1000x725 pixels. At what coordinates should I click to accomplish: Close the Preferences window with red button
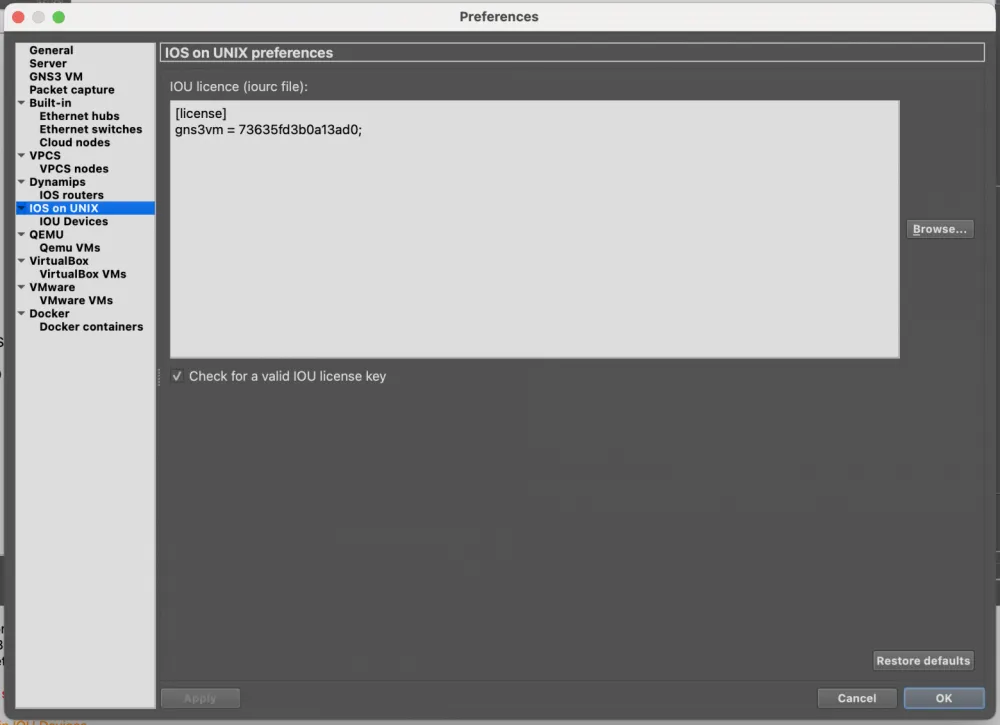click(x=18, y=17)
